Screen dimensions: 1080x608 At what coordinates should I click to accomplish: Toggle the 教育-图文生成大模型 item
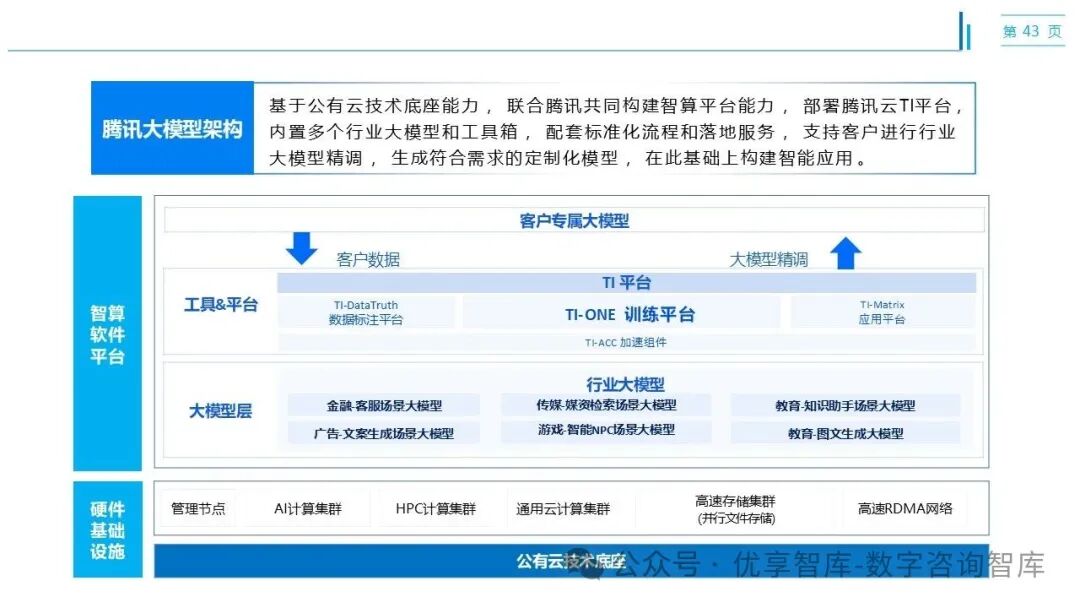point(845,434)
